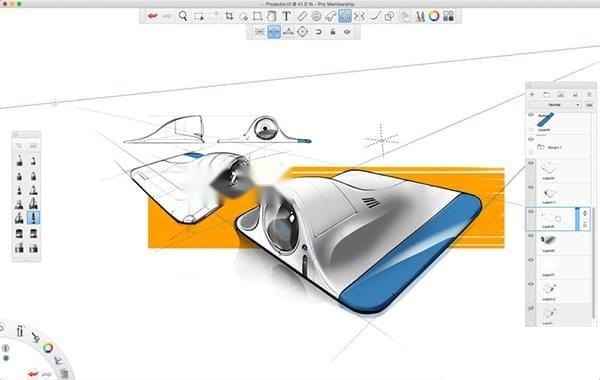Select 1-point perspective mode
The image size is (600, 380).
pos(259,32)
